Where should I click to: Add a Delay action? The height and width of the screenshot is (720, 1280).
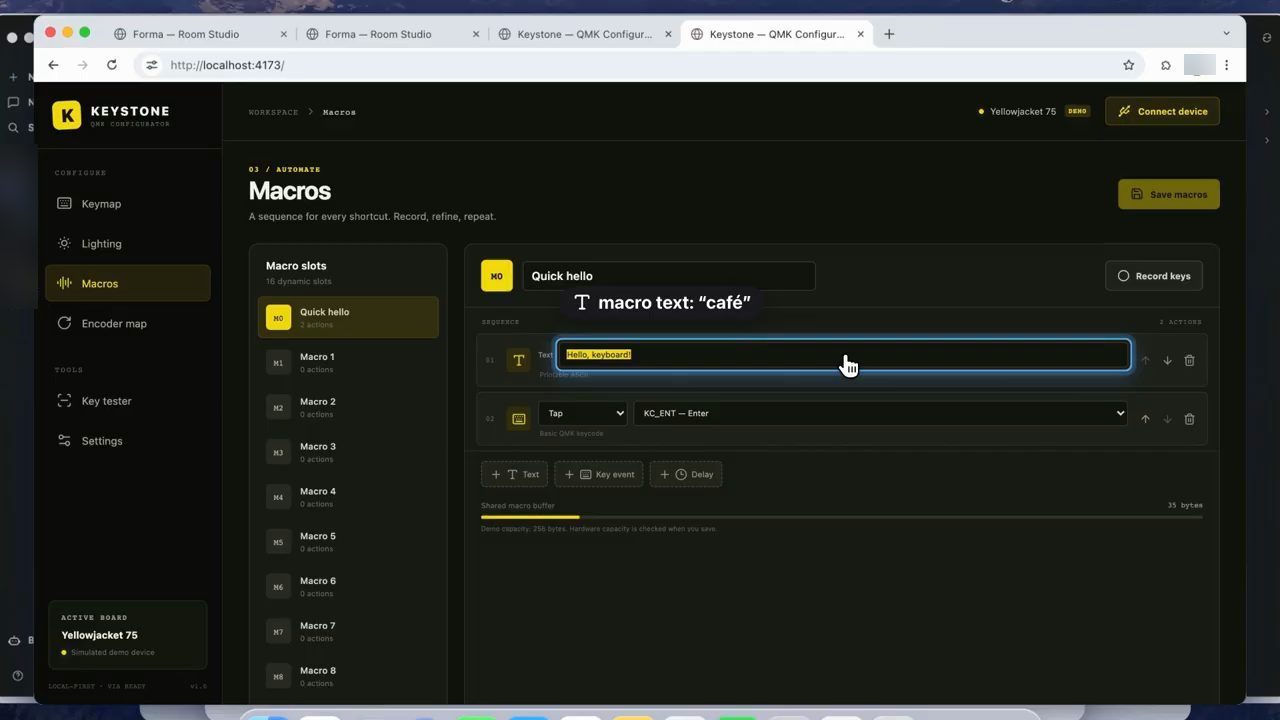coord(686,474)
